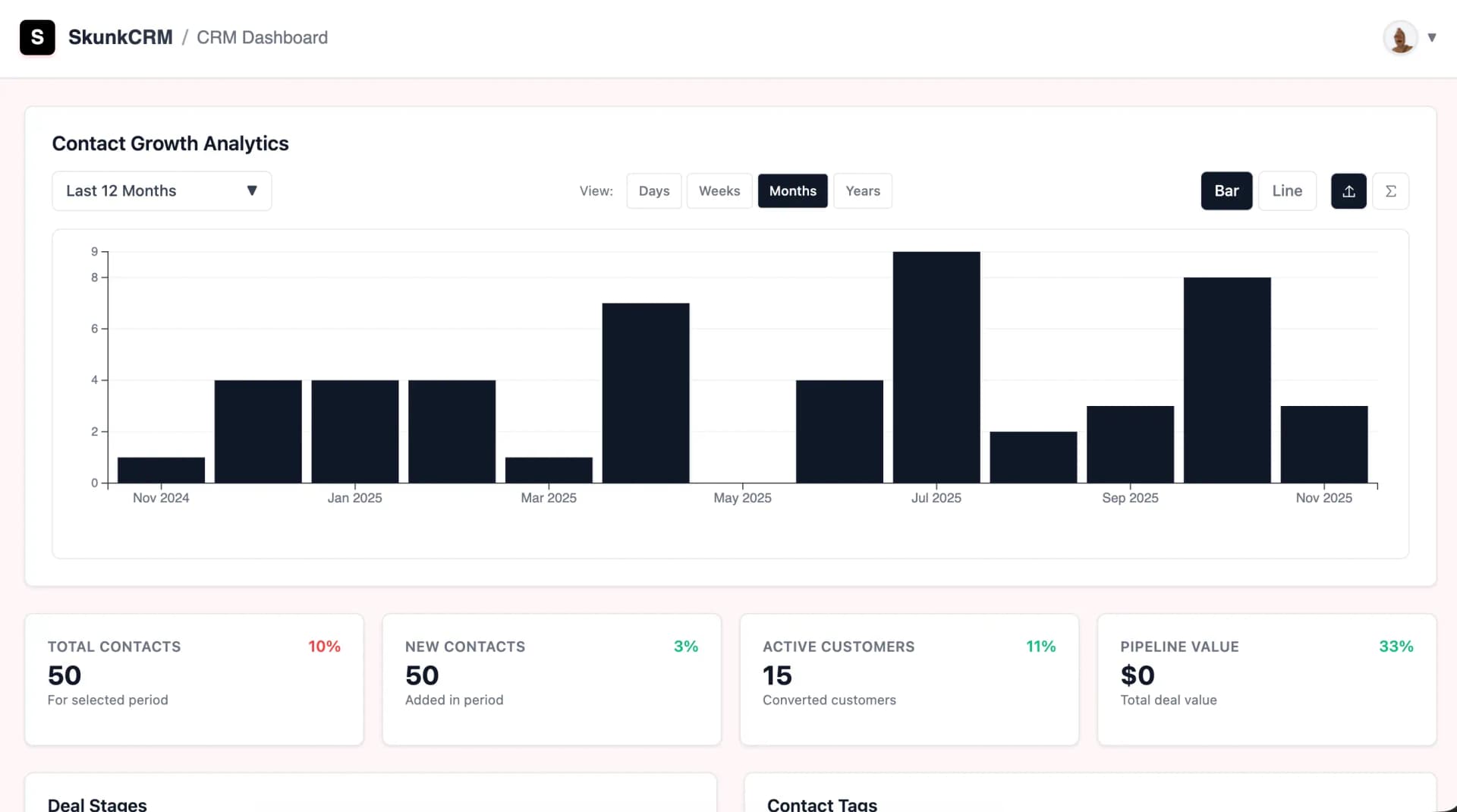Switch to the Weeks view option
Screen dimensions: 1457x812
point(719,190)
